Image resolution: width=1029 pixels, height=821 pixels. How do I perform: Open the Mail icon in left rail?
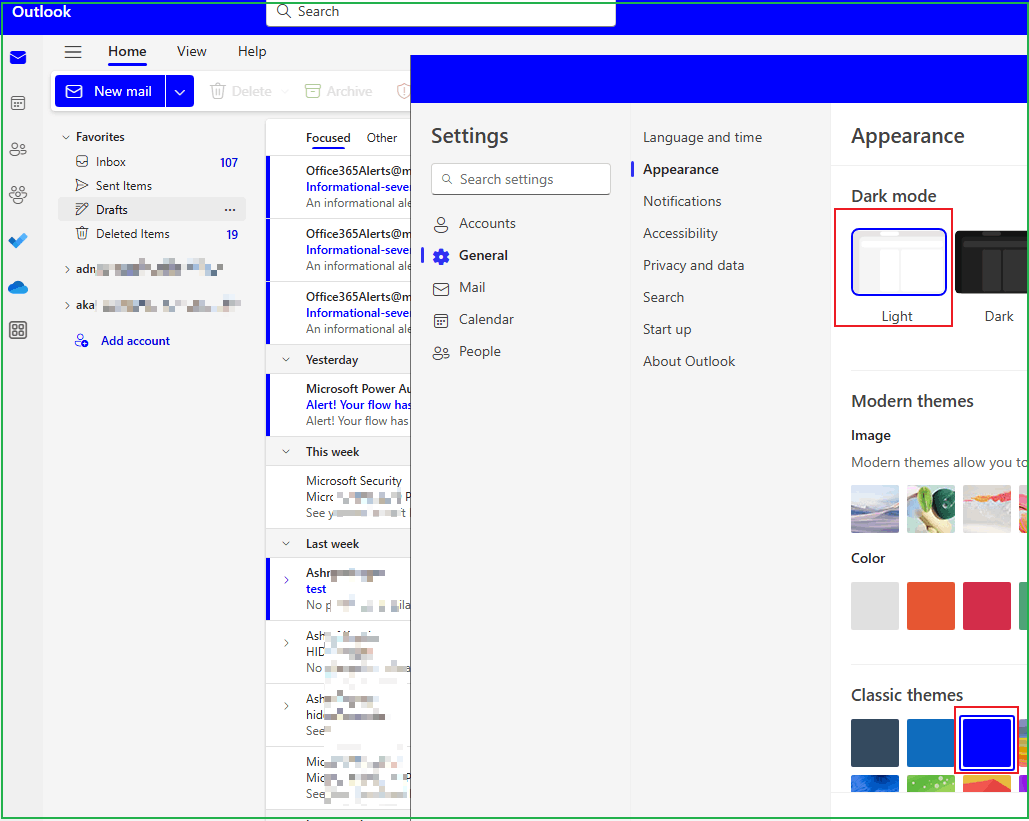point(18,57)
